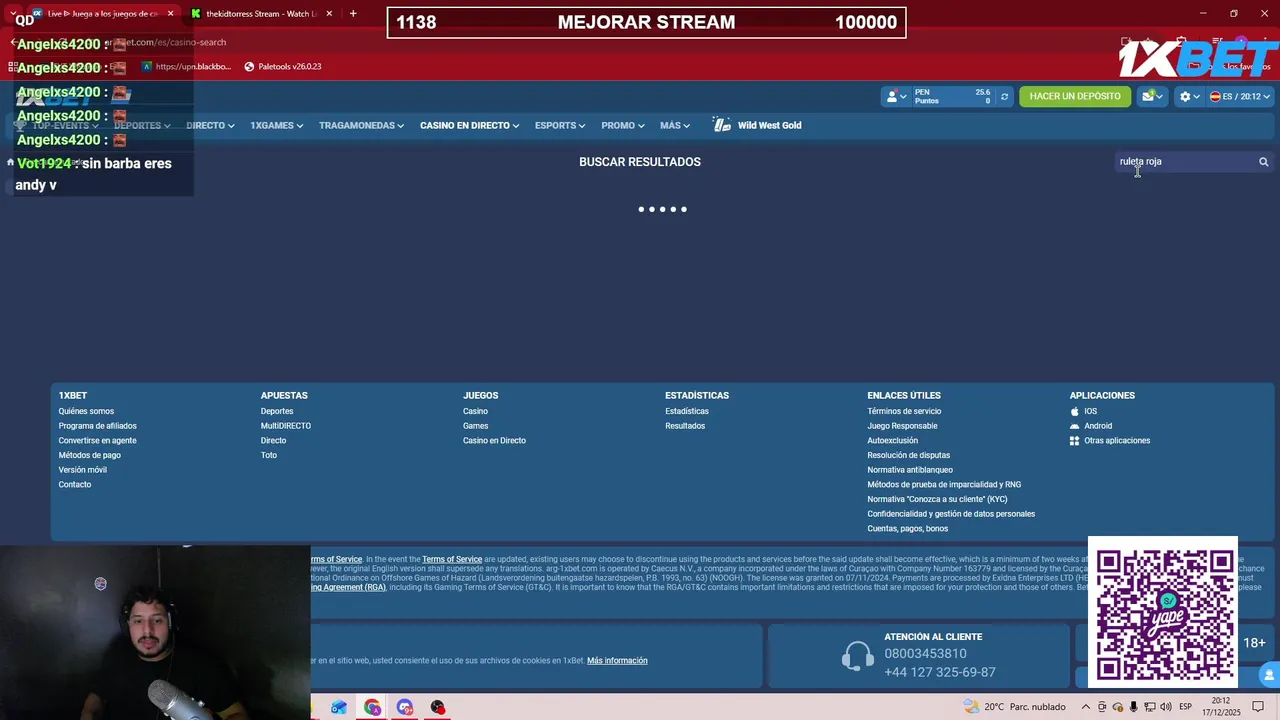
Task: Close the thekidtorress Stream tab
Action: pyautogui.click(x=329, y=14)
